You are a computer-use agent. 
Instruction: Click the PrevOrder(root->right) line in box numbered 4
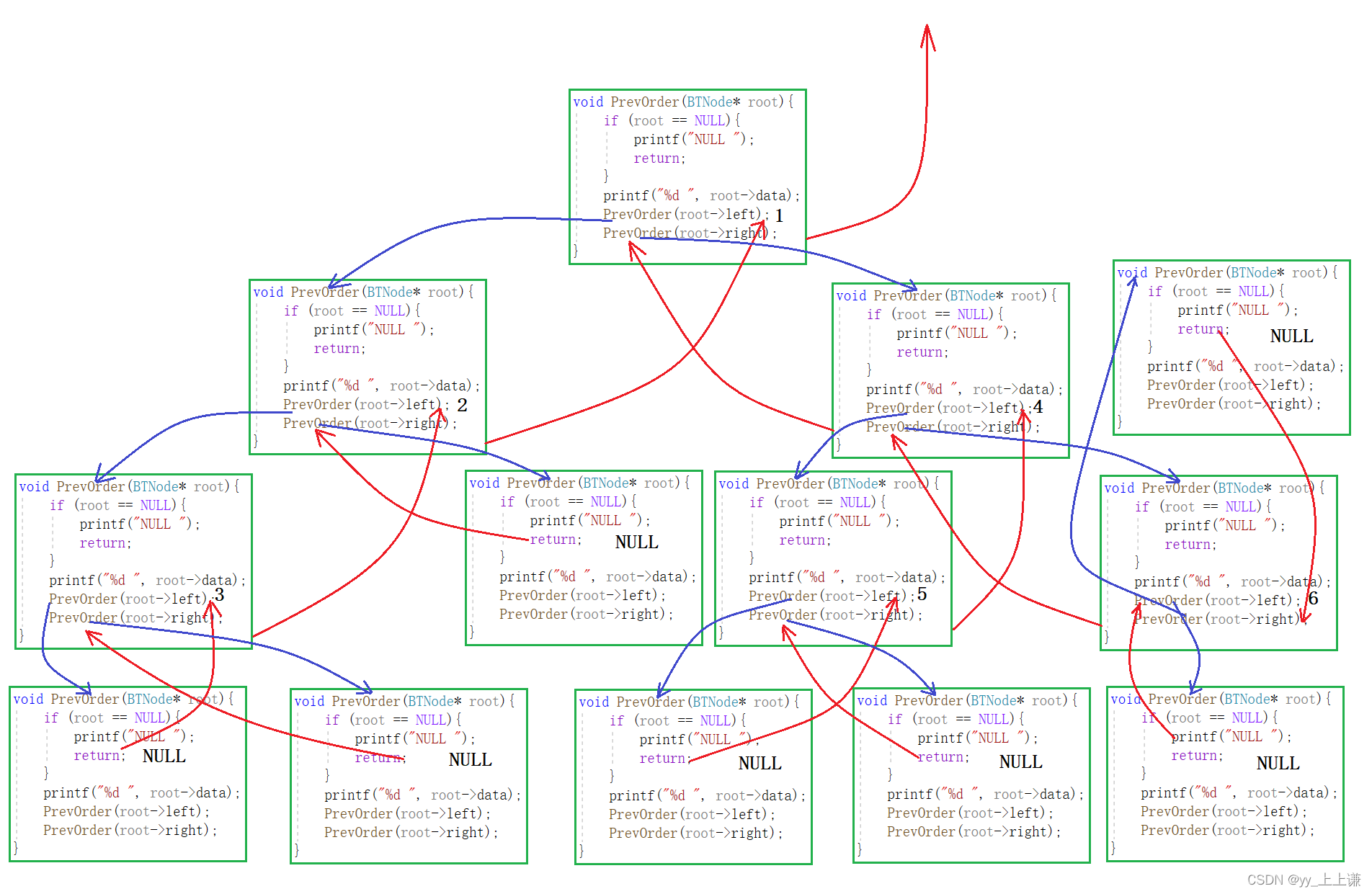click(x=953, y=427)
